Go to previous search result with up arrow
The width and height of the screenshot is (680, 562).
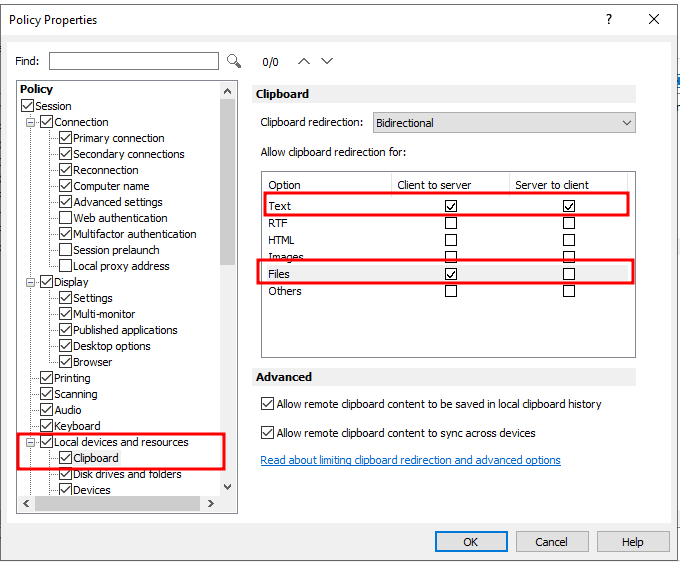click(304, 61)
